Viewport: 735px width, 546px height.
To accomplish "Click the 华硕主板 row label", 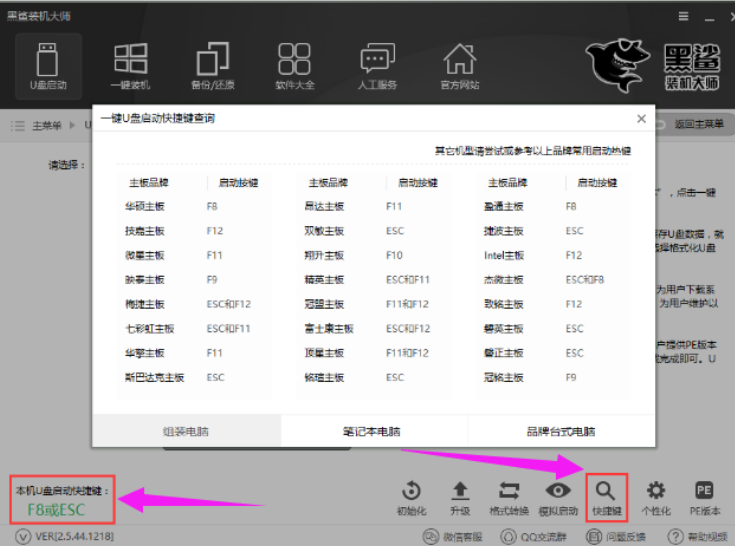I will (x=144, y=206).
